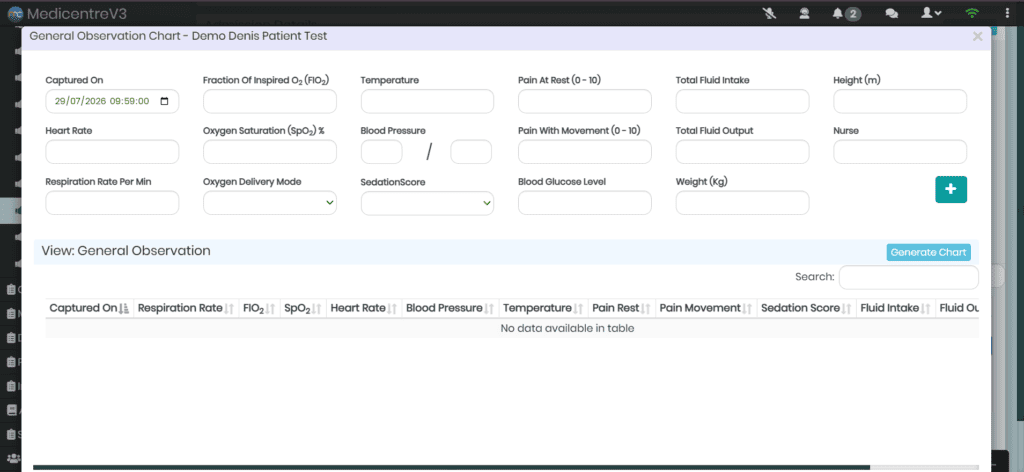Add observation with the green plus button
The image size is (1024, 472).
coord(951,189)
